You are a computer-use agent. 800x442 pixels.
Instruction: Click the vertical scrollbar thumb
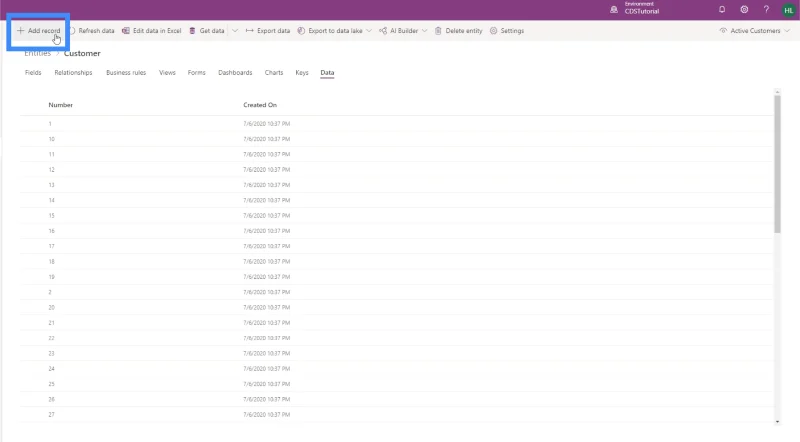pyautogui.click(x=777, y=164)
